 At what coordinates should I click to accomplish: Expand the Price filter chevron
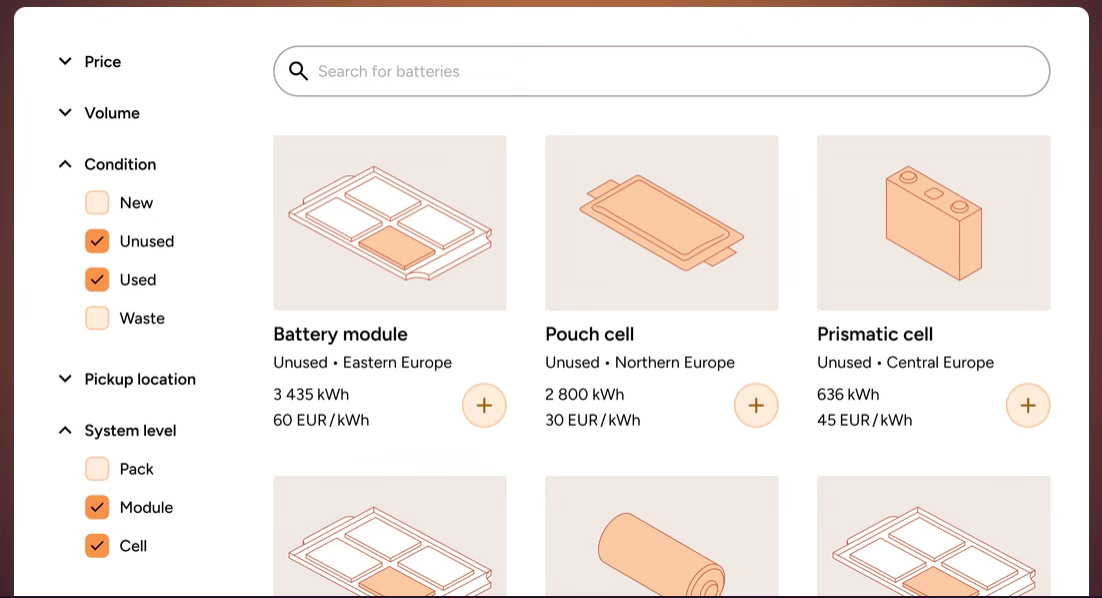(65, 61)
